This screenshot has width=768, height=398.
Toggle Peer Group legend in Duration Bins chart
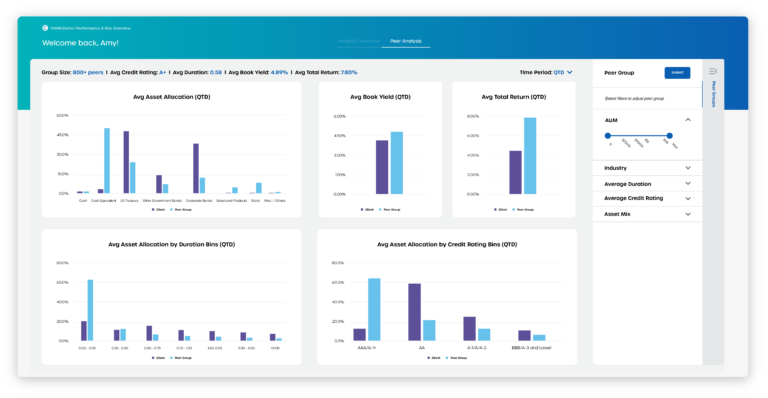pyautogui.click(x=181, y=358)
